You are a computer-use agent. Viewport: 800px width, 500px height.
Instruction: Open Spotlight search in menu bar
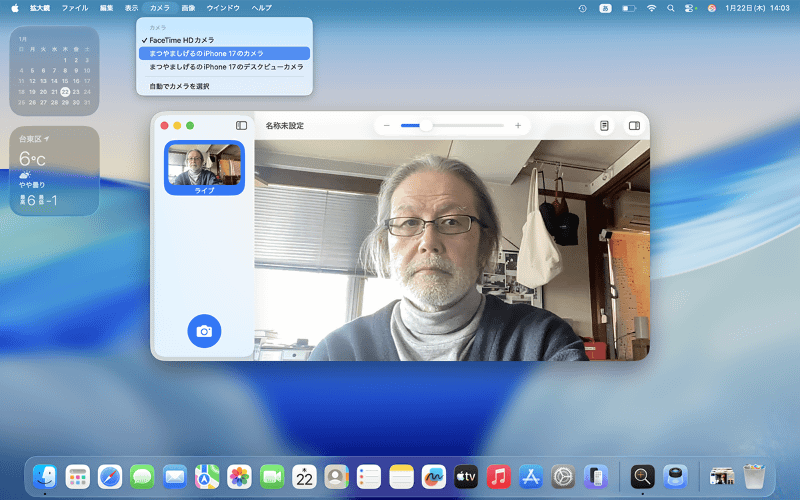coord(670,8)
